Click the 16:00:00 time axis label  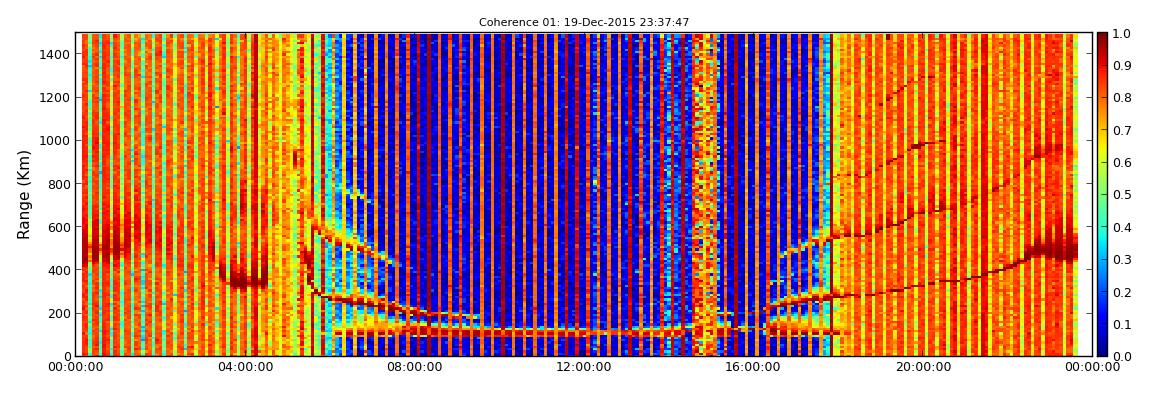[754, 367]
